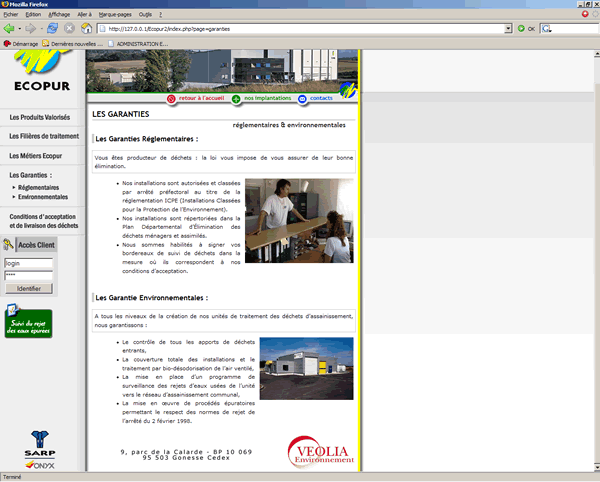Focus the password field under login
The height and width of the screenshot is (482, 600).
(29, 275)
